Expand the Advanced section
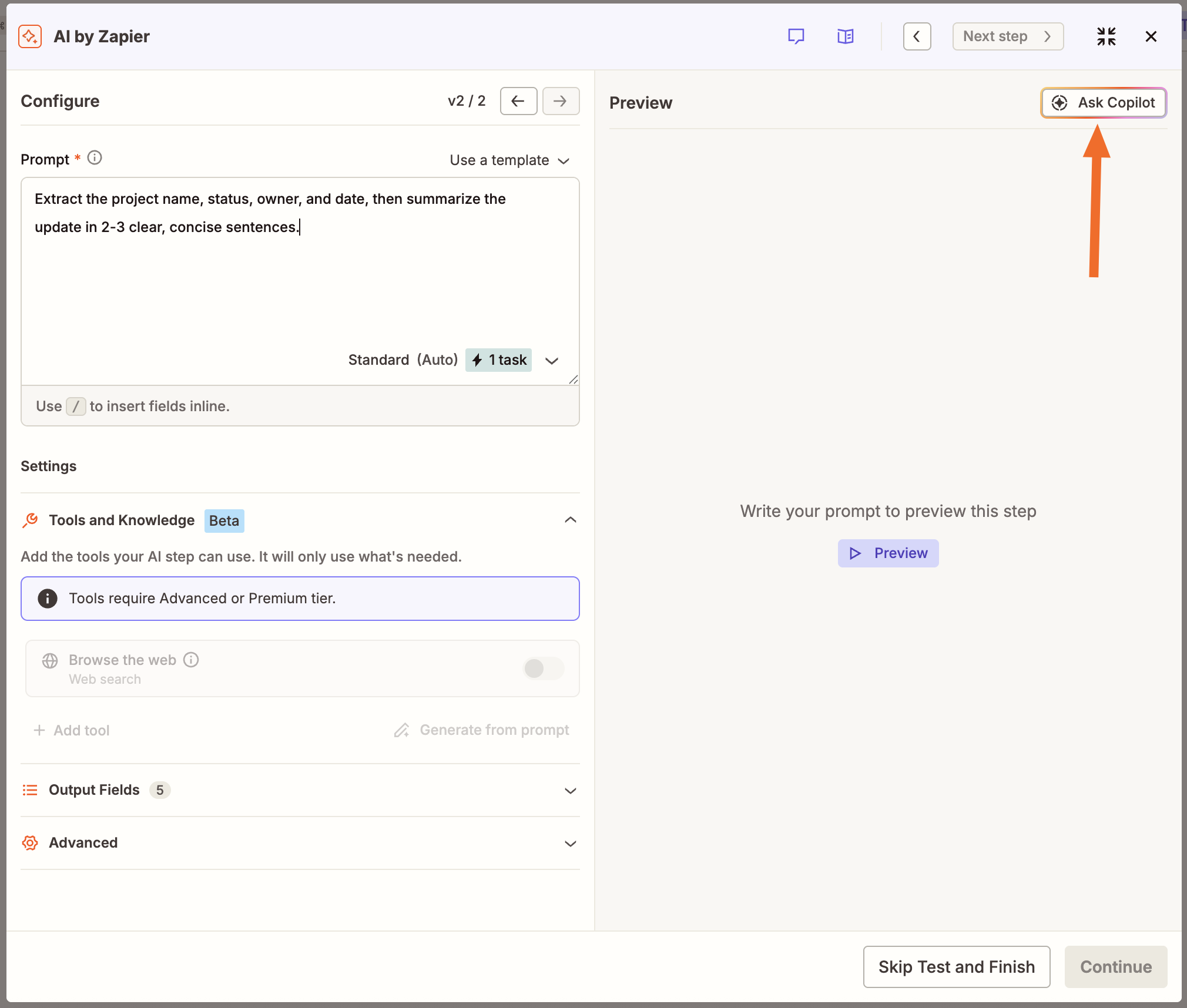The image size is (1187, 1008). (x=570, y=844)
